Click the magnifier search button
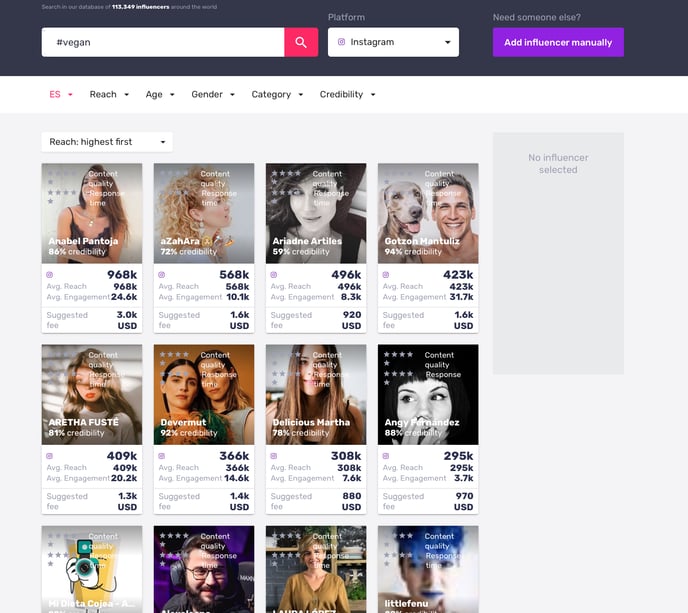This screenshot has width=688, height=613. 301,42
